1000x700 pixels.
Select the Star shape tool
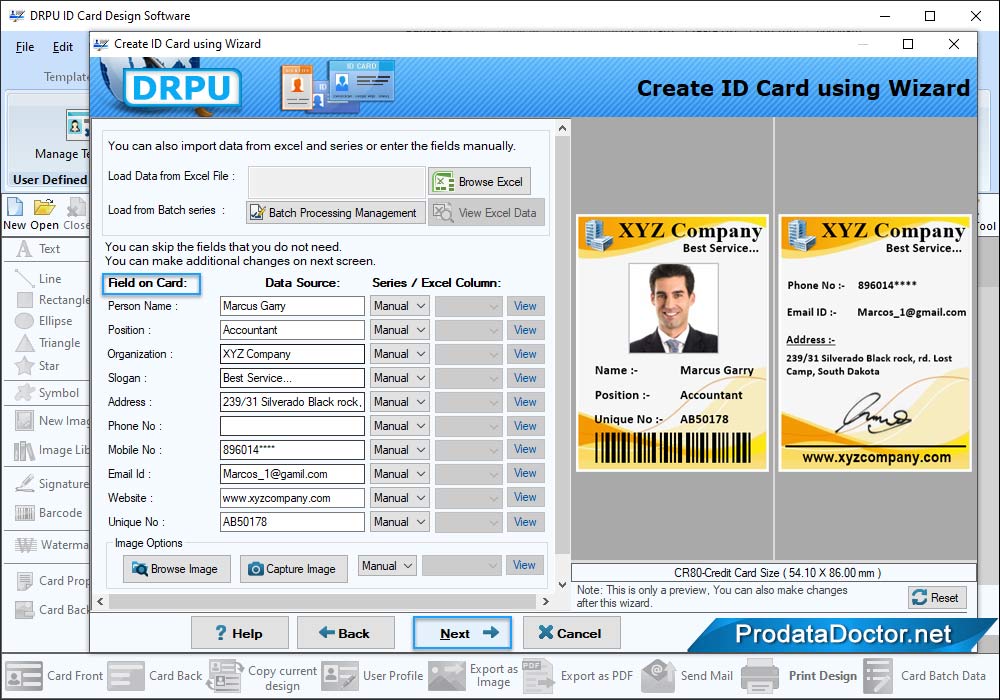click(x=37, y=366)
